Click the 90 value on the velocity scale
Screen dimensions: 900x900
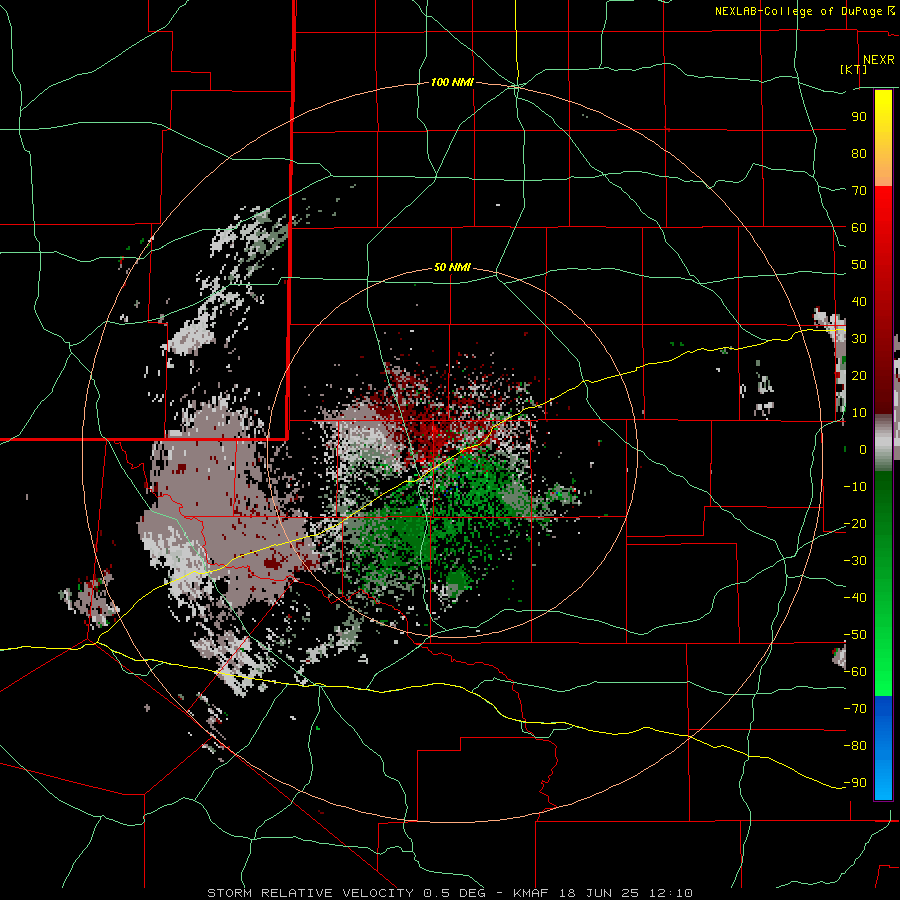[x=859, y=117]
